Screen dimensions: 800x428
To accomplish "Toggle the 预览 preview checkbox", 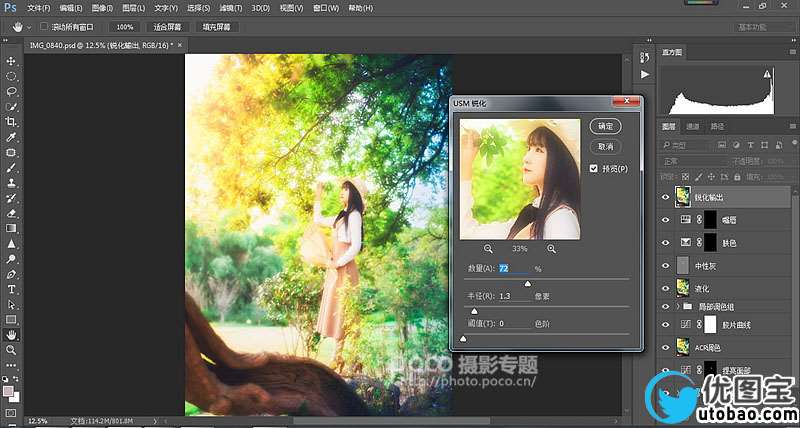I will tap(594, 168).
